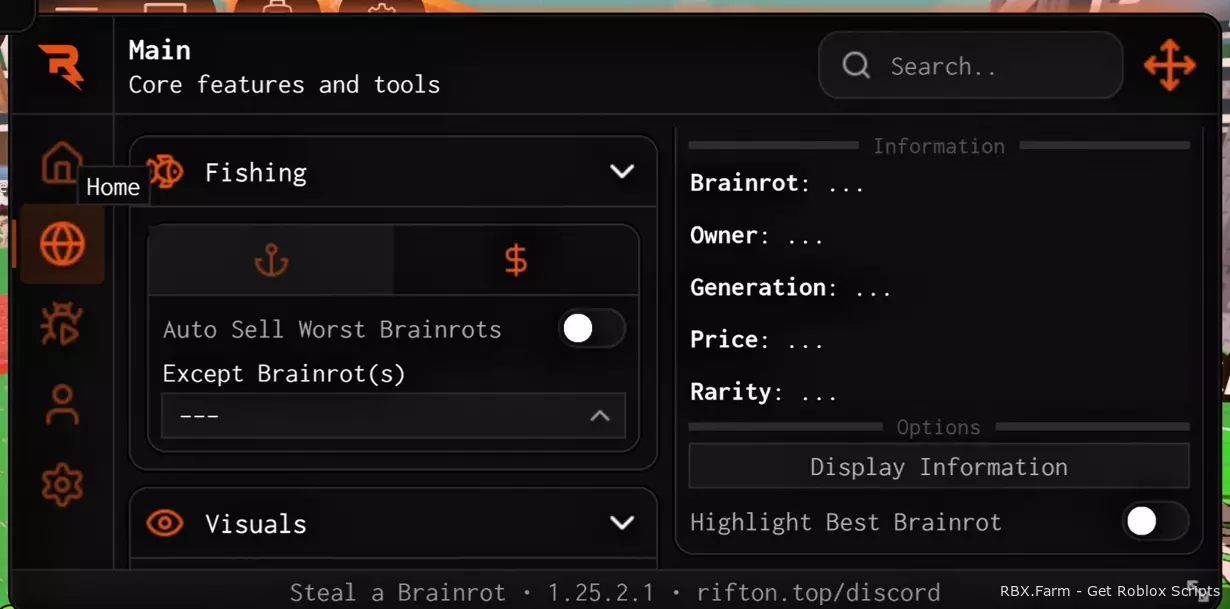The height and width of the screenshot is (609, 1230).
Task: Click the Display Information button
Action: [939, 467]
